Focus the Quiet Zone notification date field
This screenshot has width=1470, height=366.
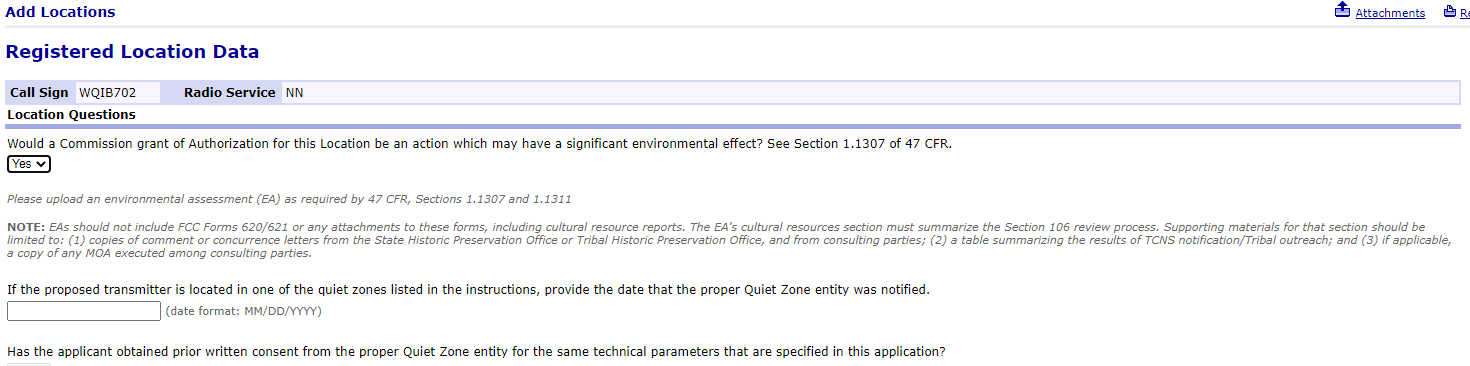[x=84, y=311]
